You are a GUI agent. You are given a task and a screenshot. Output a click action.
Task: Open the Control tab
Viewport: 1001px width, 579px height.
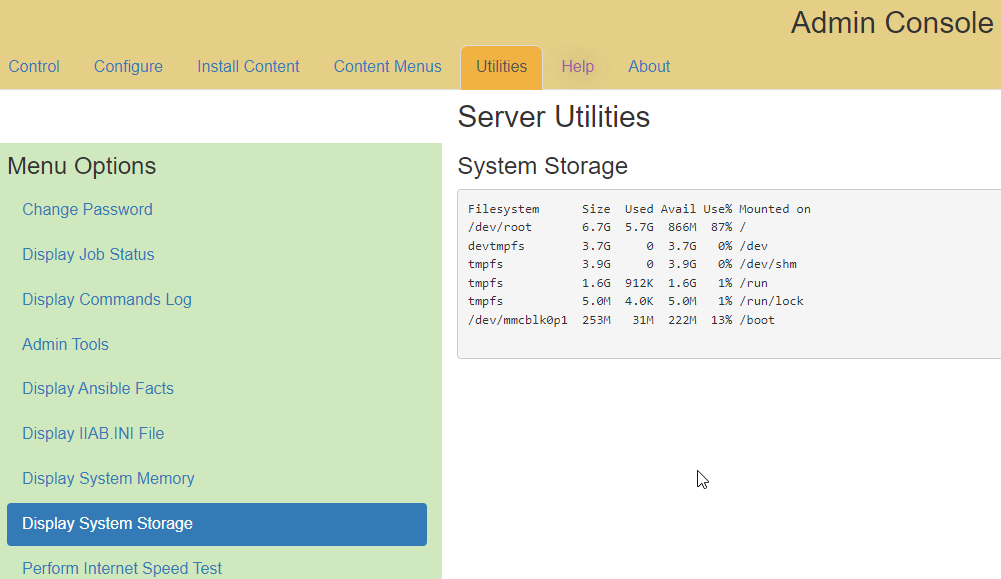tap(34, 66)
